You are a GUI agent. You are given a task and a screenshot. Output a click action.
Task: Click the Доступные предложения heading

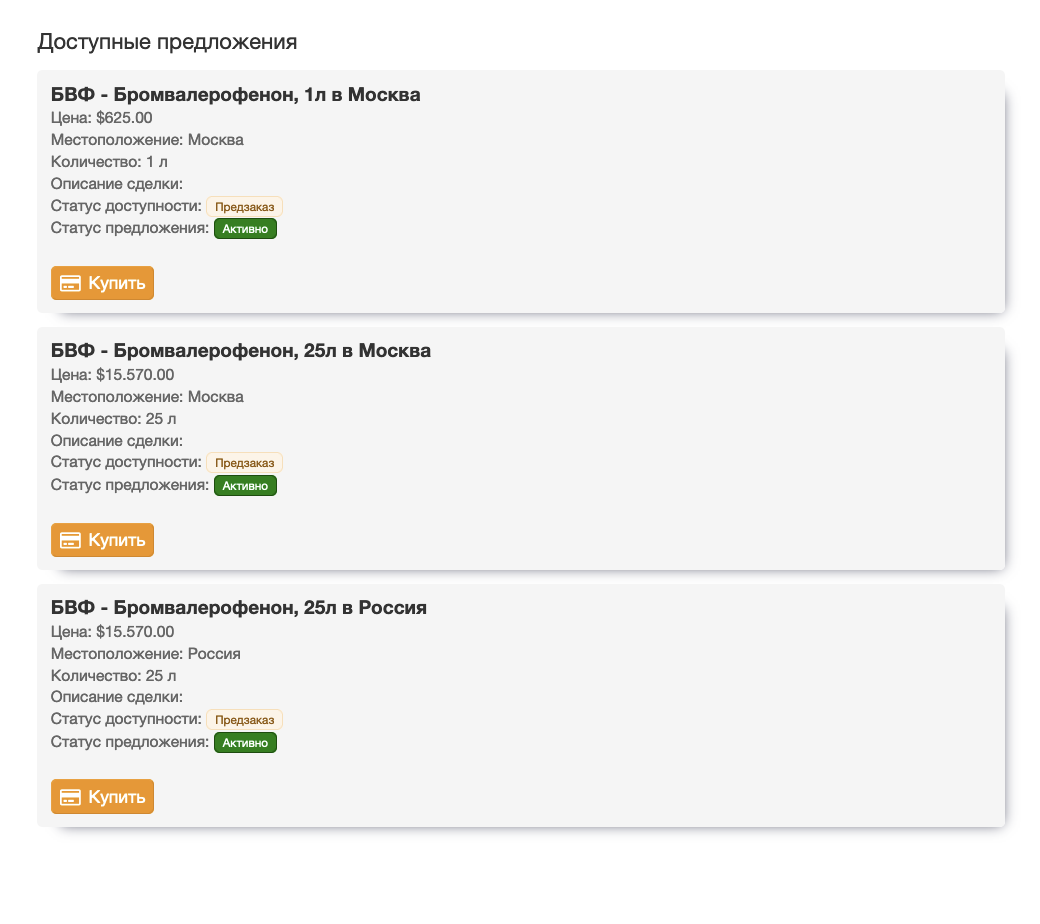pyautogui.click(x=167, y=42)
